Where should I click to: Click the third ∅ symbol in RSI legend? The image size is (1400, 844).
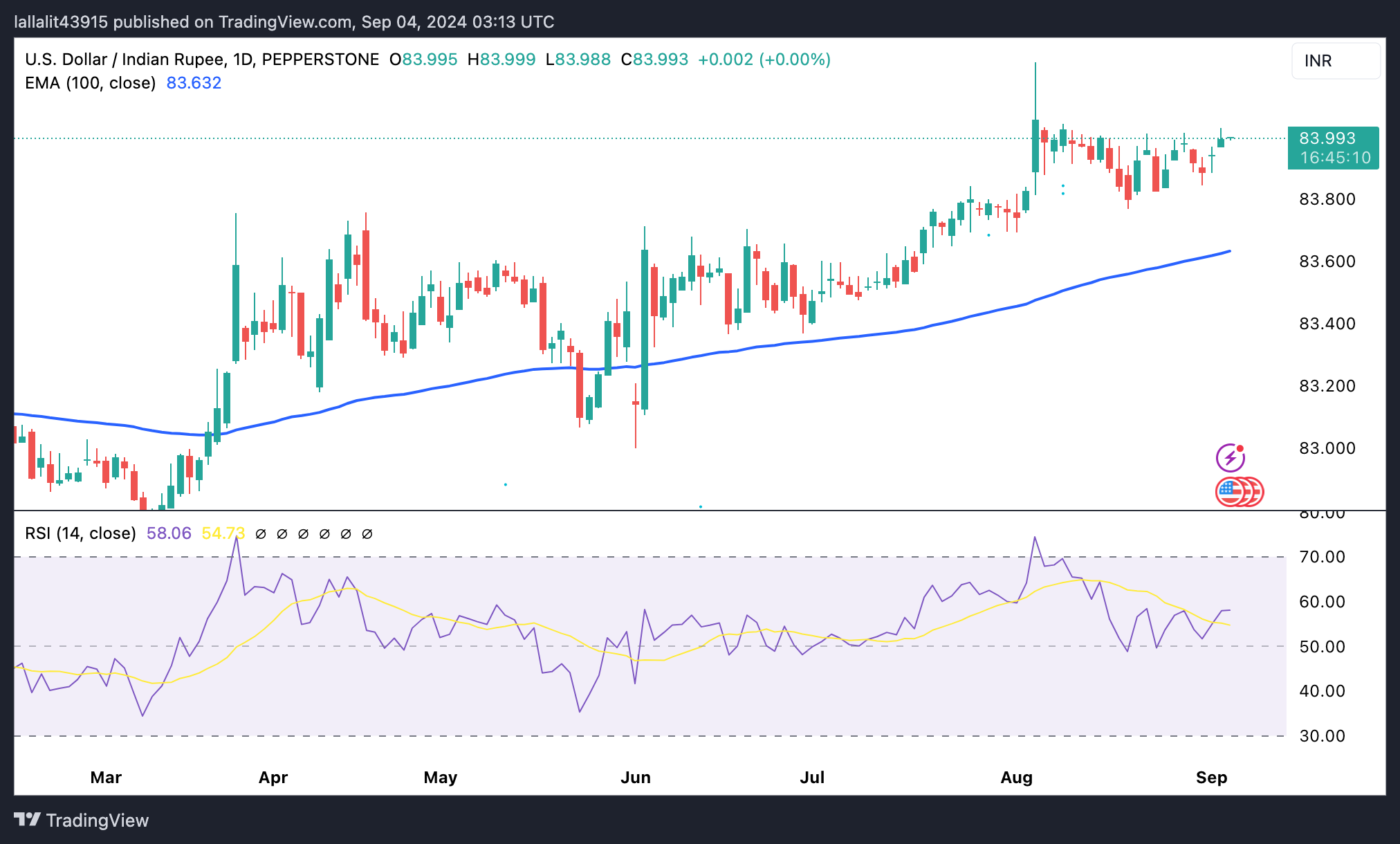coord(303,534)
